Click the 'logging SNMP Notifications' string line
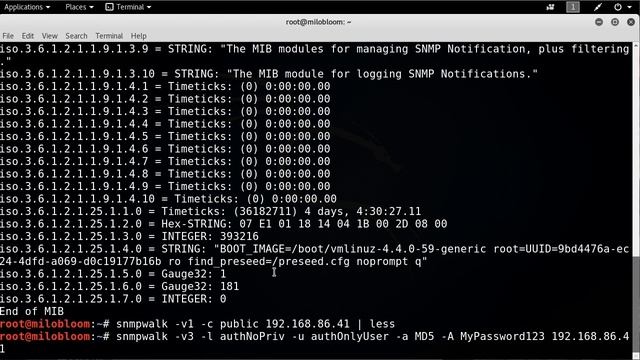Viewport: 640px width, 360px height. click(269, 74)
